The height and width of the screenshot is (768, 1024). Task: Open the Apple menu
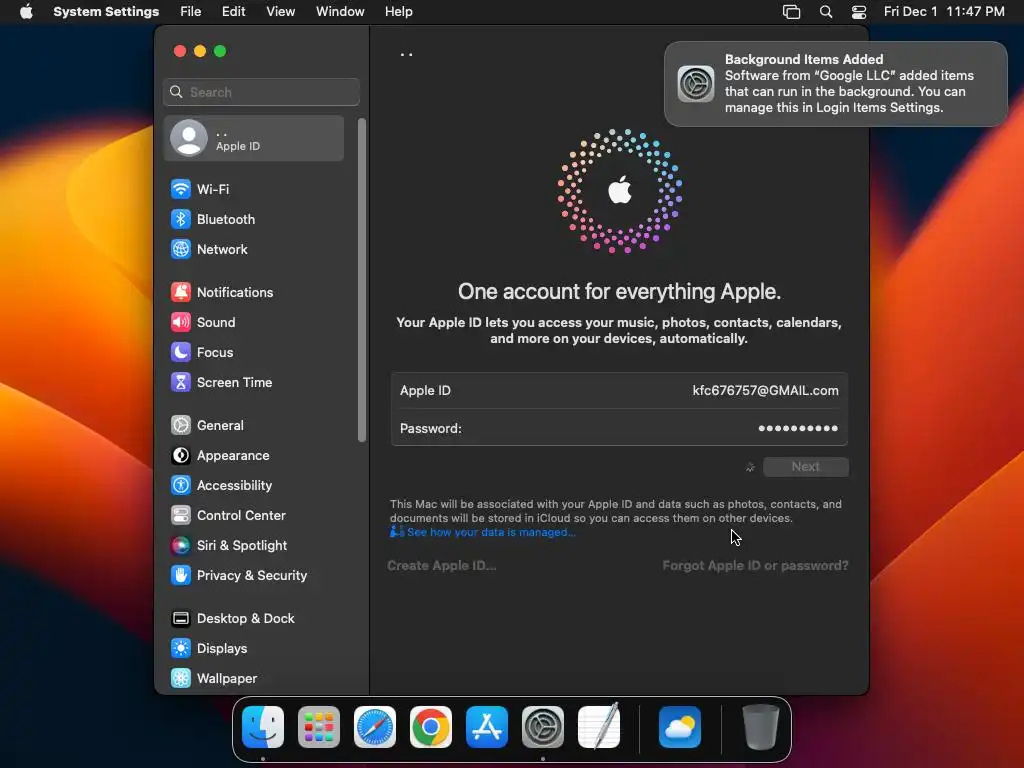pos(26,11)
